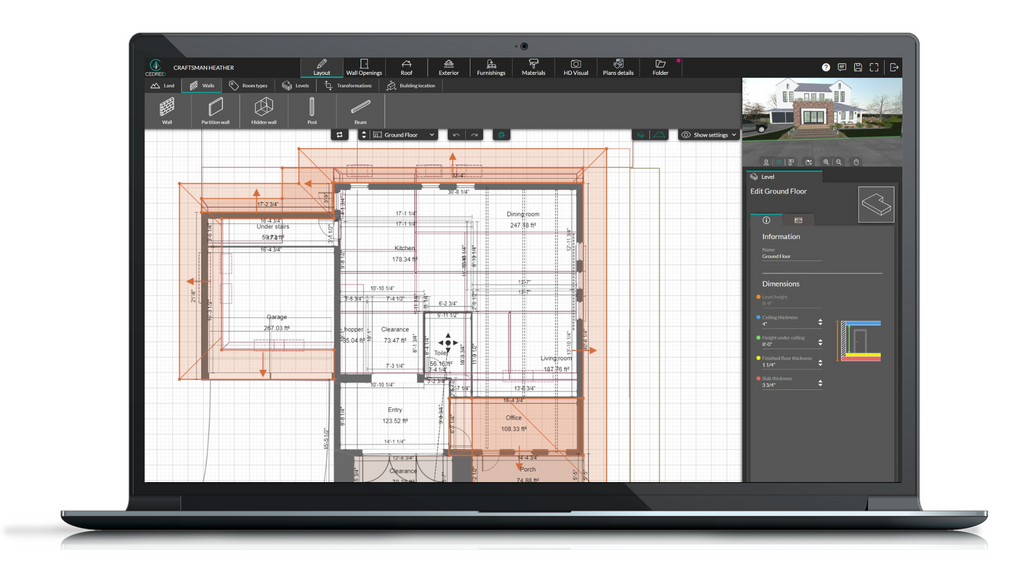Viewport: 1024px width, 576px height.
Task: Step through floor levels with arrows
Action: (x=364, y=135)
